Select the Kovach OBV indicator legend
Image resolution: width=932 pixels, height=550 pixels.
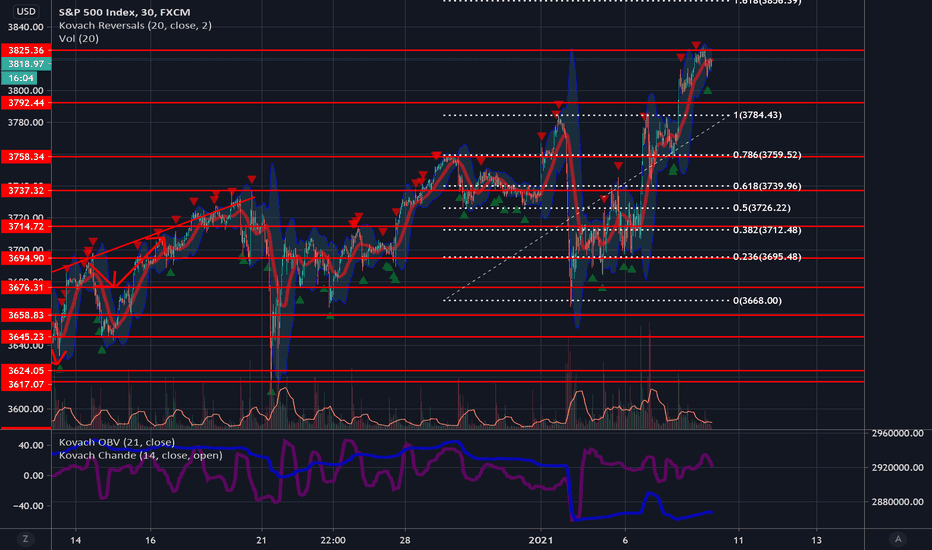(116, 442)
